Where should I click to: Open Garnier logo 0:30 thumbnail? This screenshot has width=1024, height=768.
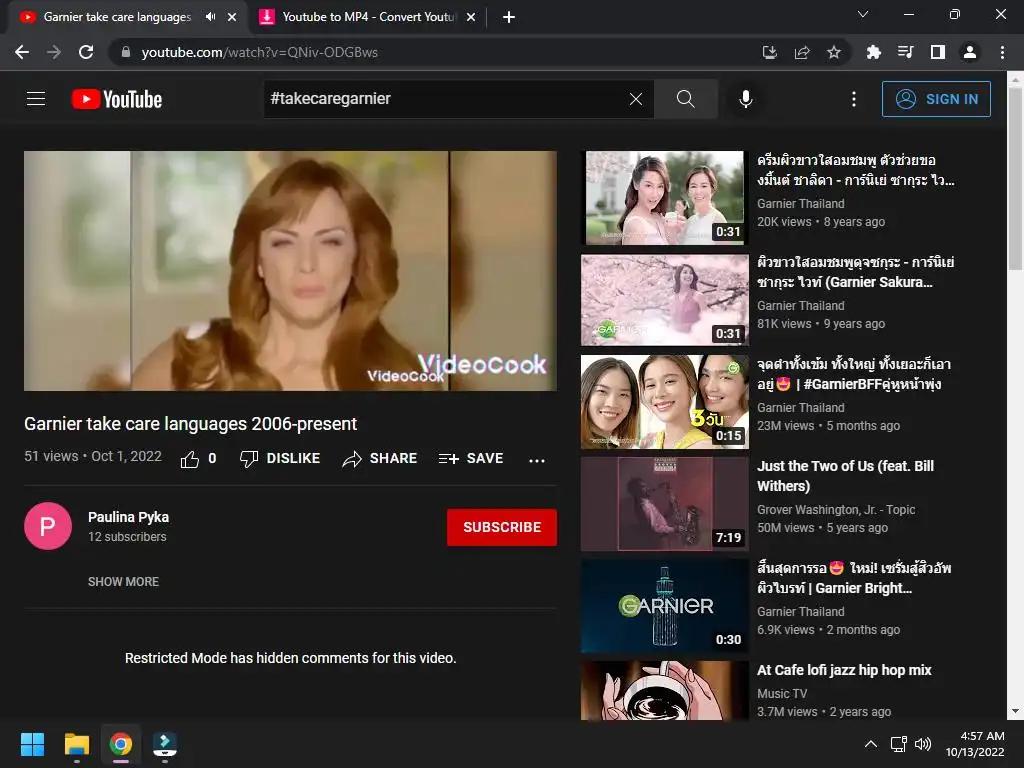[665, 605]
